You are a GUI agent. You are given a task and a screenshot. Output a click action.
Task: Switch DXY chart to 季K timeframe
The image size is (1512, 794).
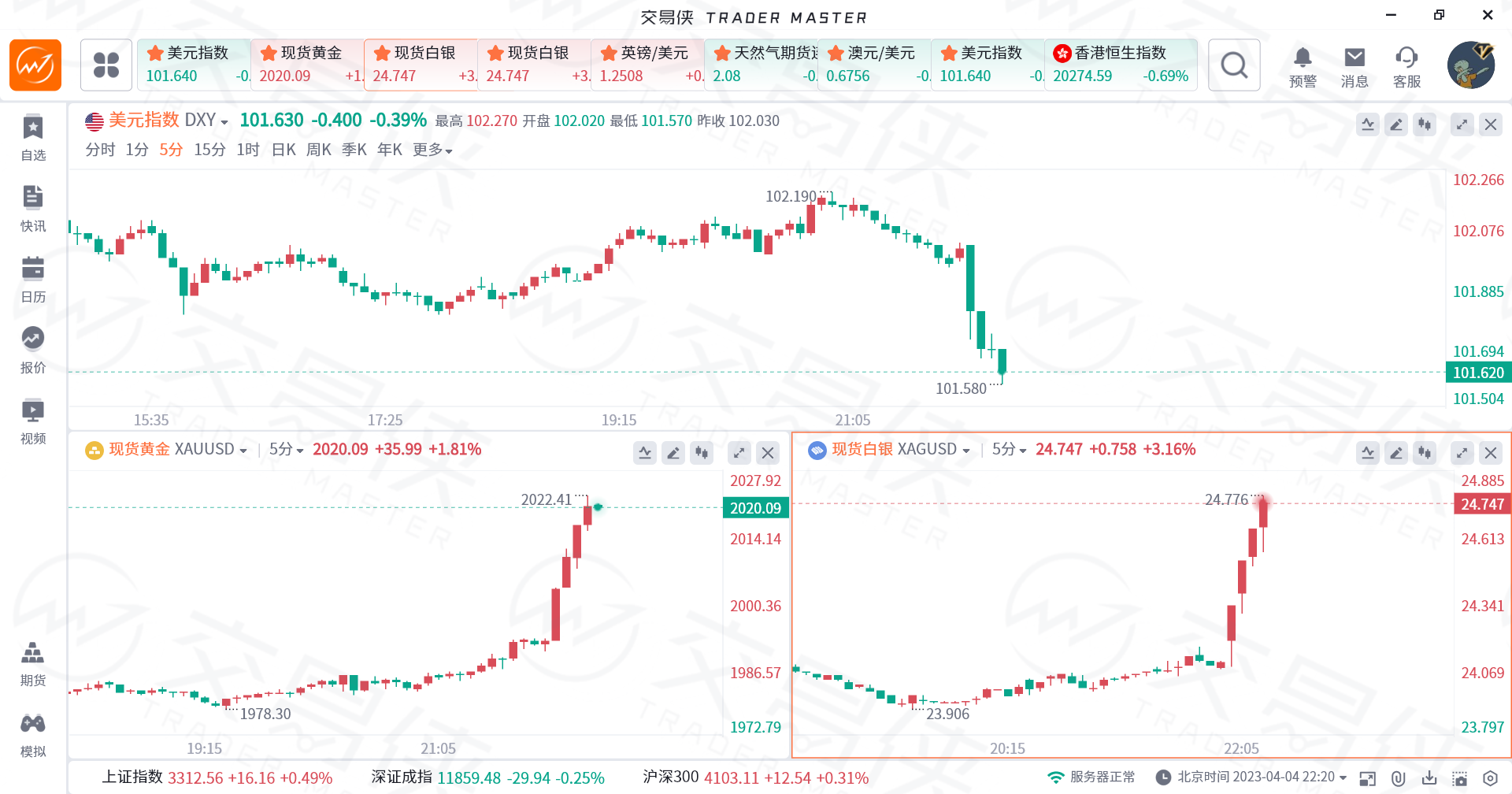(x=354, y=150)
